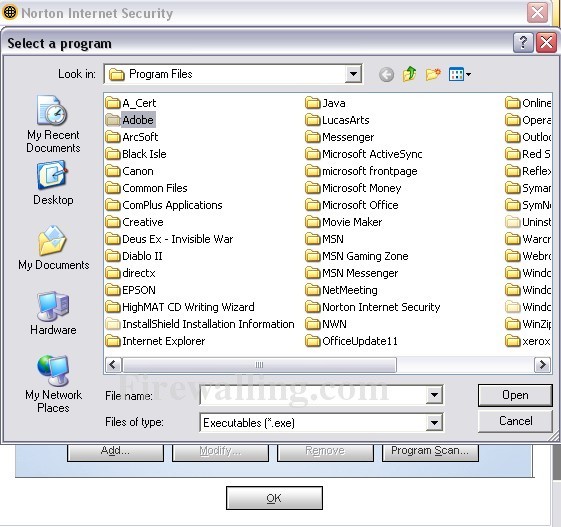Click Add in Norton window

tap(115, 452)
